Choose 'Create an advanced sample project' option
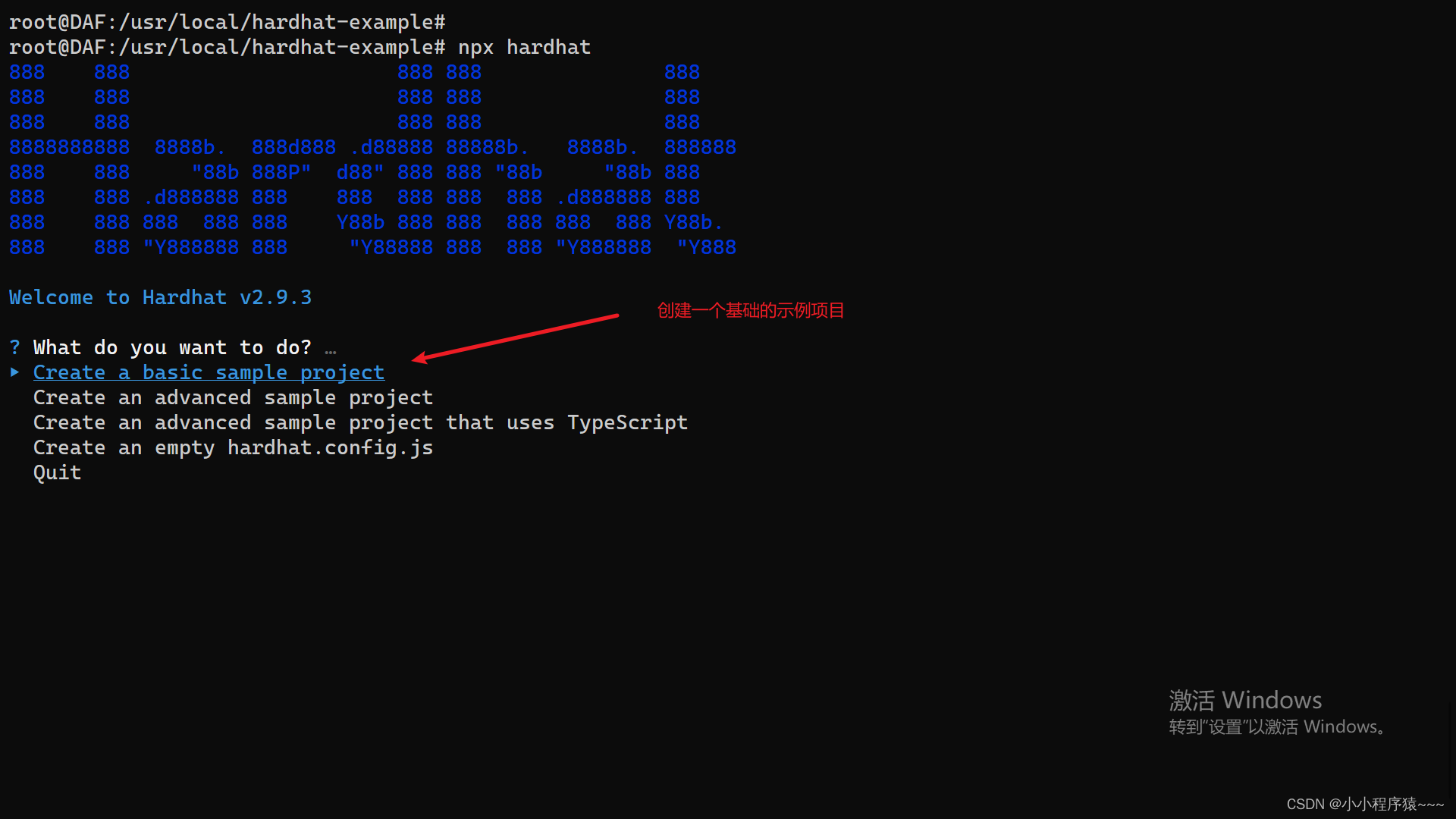The height and width of the screenshot is (819, 1456). point(233,397)
